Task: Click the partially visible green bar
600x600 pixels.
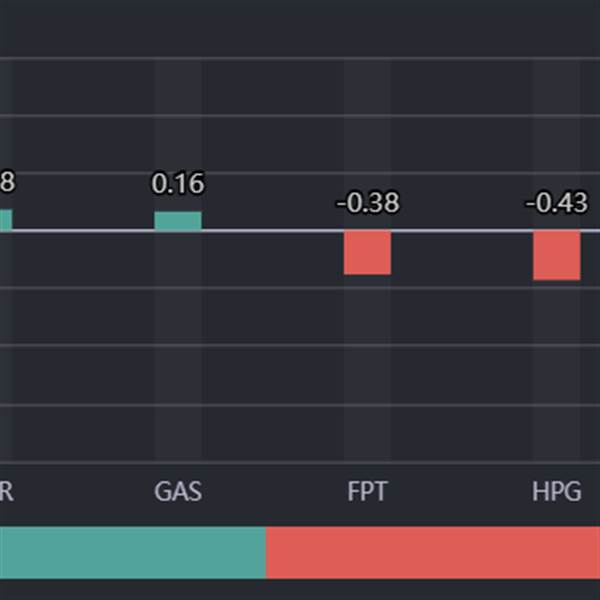Action: coord(6,220)
